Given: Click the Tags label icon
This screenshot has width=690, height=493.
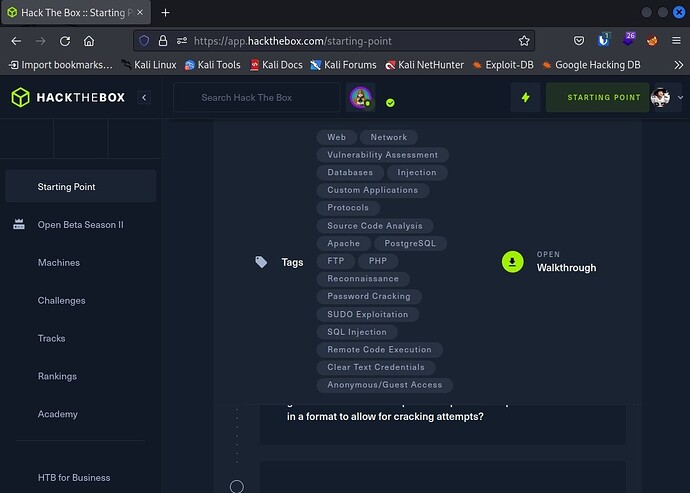Looking at the screenshot, I should point(261,262).
